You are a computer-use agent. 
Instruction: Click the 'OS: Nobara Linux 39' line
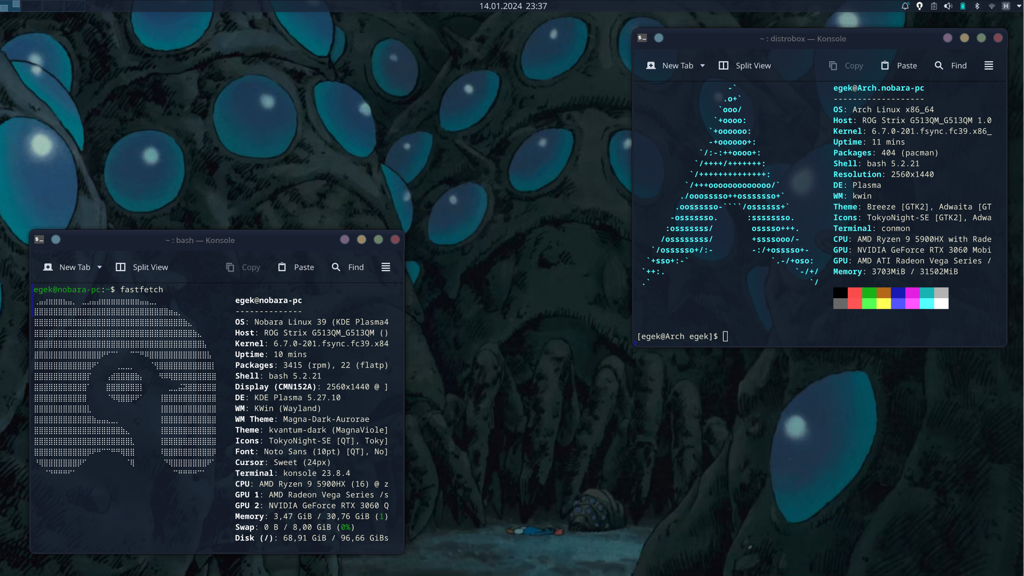click(312, 322)
